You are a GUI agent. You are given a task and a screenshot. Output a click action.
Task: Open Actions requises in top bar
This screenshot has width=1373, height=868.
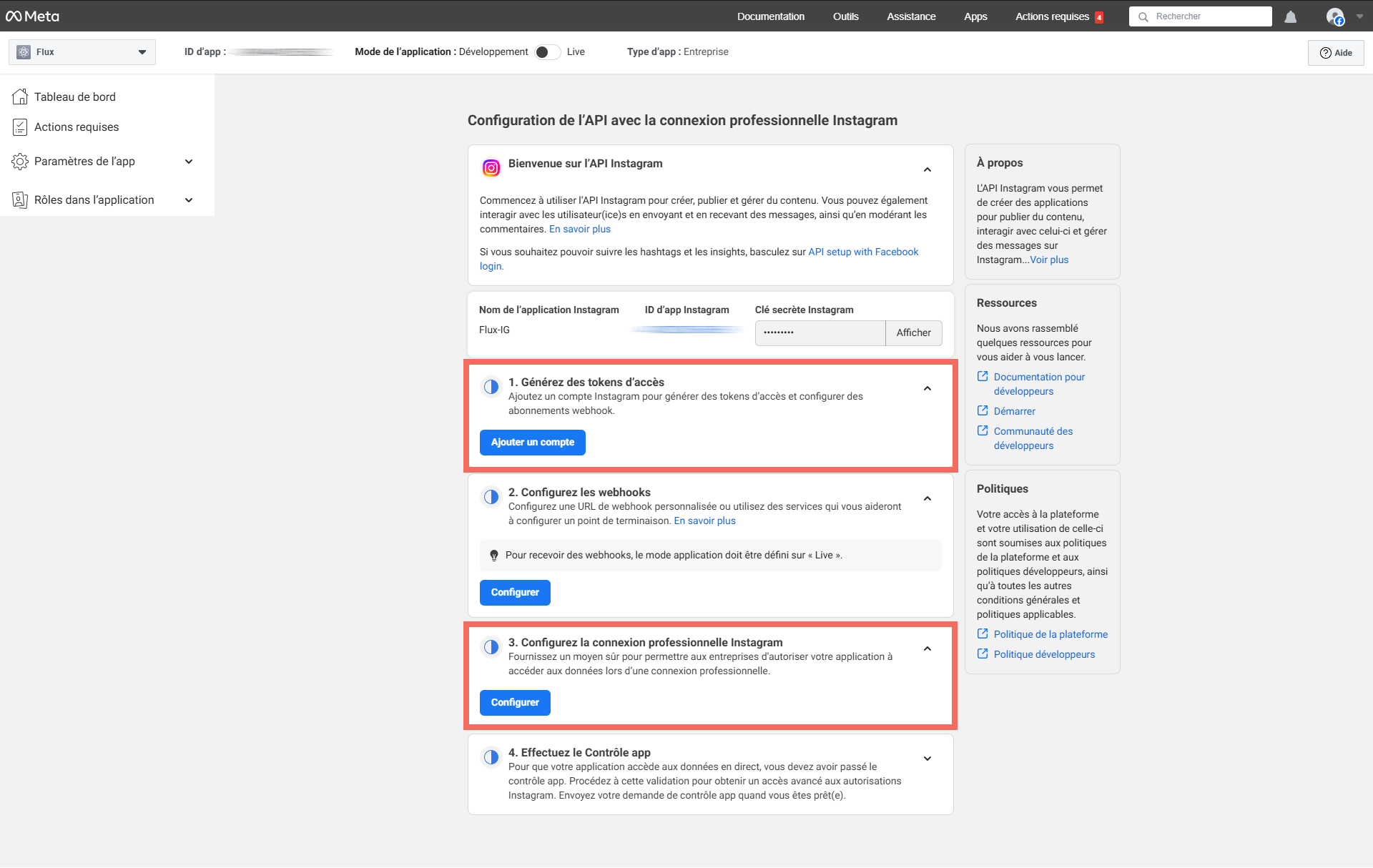[1053, 16]
